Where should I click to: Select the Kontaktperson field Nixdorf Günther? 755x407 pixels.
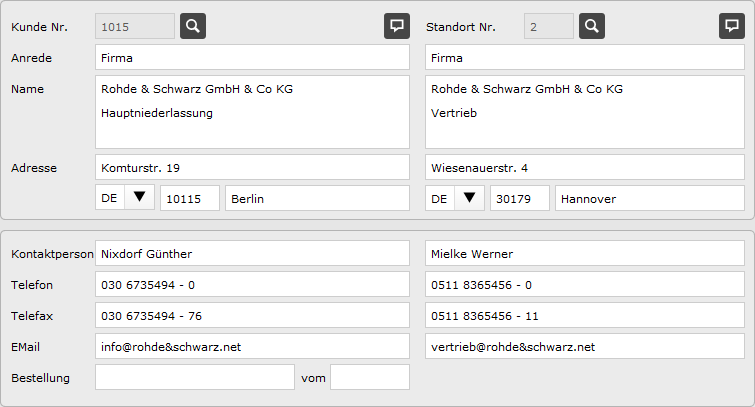point(252,254)
